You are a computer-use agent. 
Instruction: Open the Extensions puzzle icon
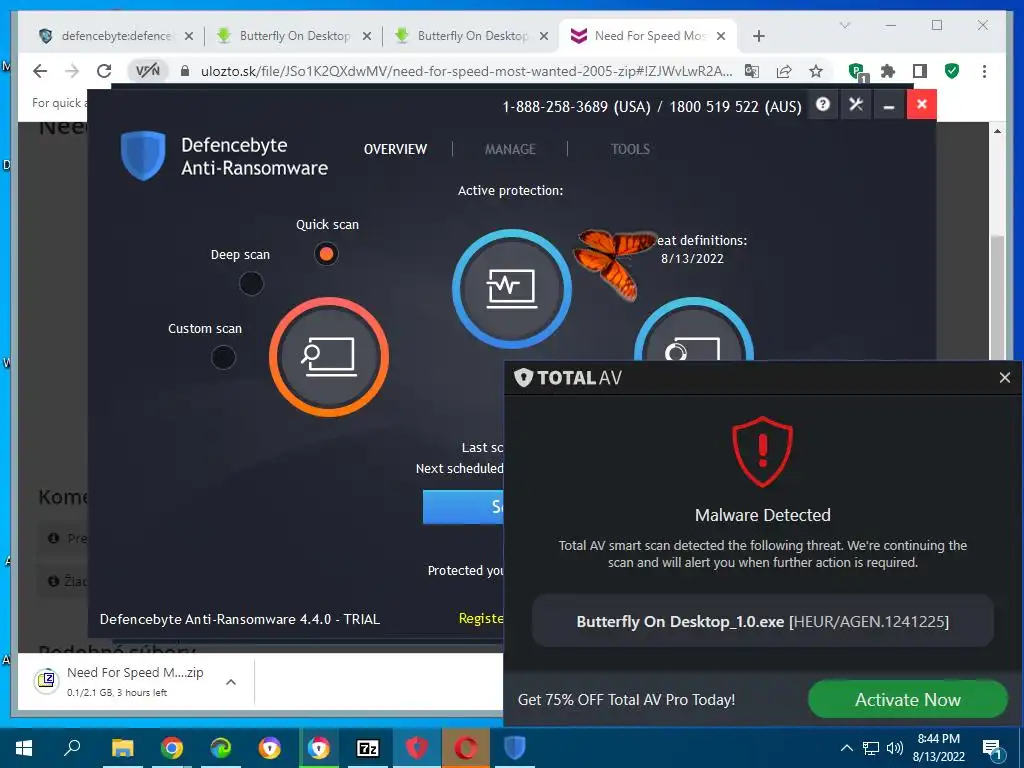click(888, 71)
